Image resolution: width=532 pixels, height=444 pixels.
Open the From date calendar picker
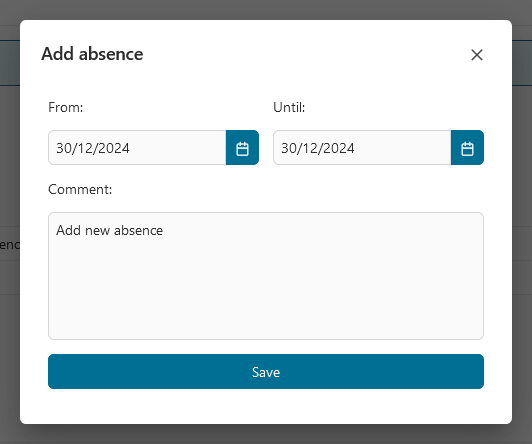242,148
